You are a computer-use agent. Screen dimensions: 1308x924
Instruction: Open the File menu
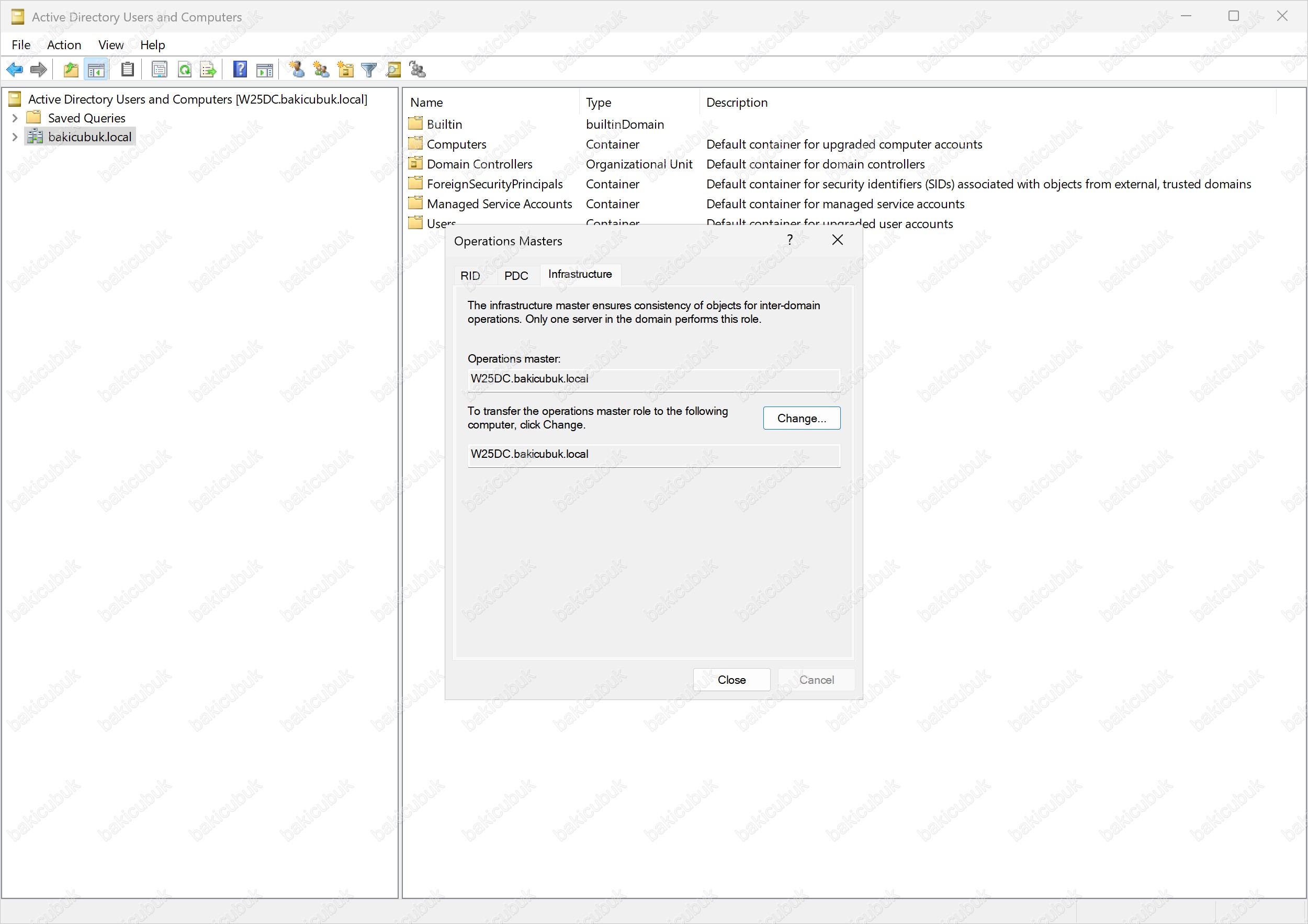pyautogui.click(x=21, y=44)
